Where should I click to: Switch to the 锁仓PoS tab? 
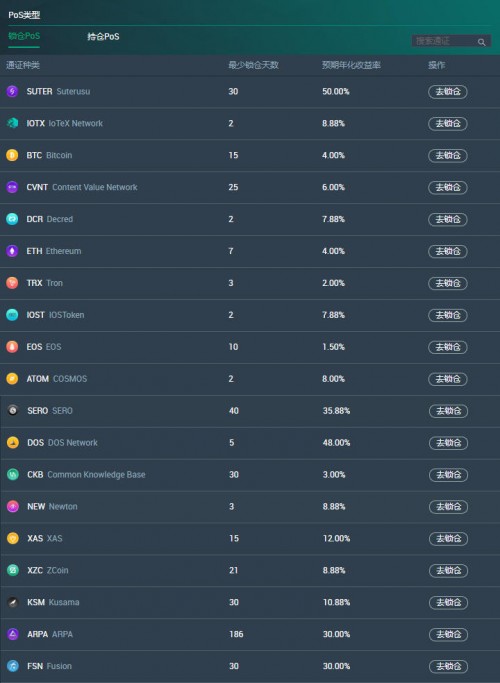(x=24, y=36)
